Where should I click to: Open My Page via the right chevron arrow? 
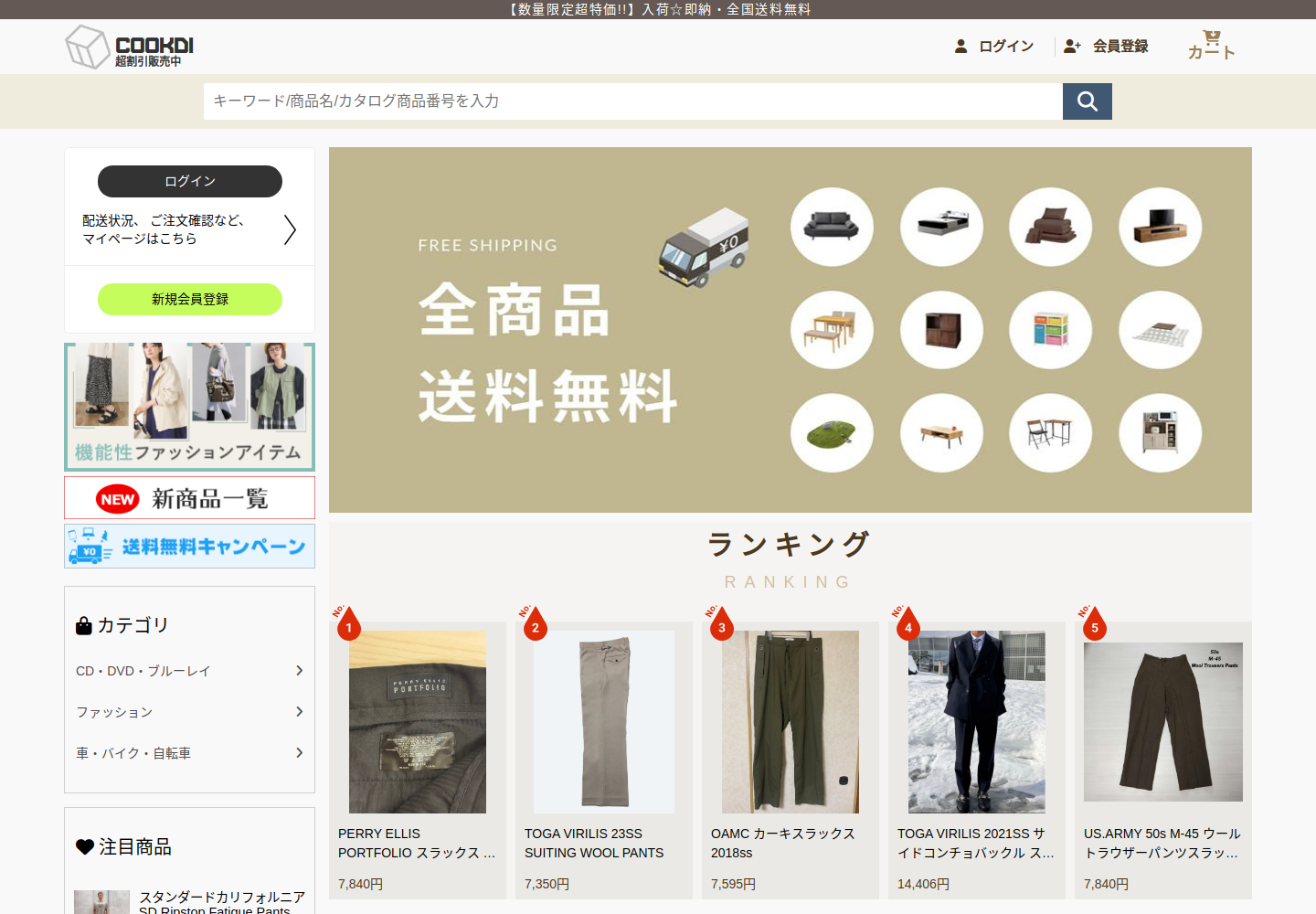(290, 229)
